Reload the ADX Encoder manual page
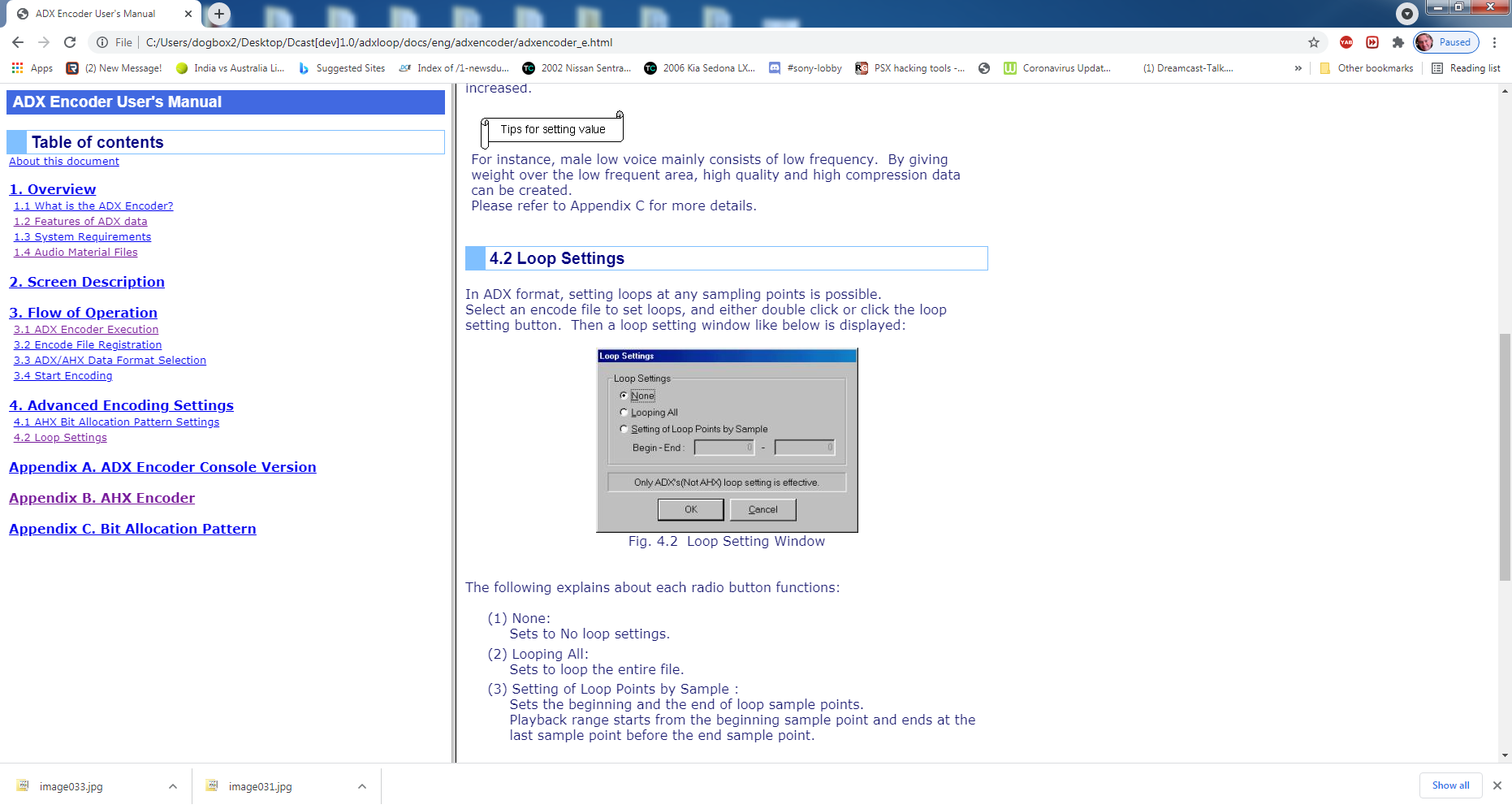 point(70,42)
